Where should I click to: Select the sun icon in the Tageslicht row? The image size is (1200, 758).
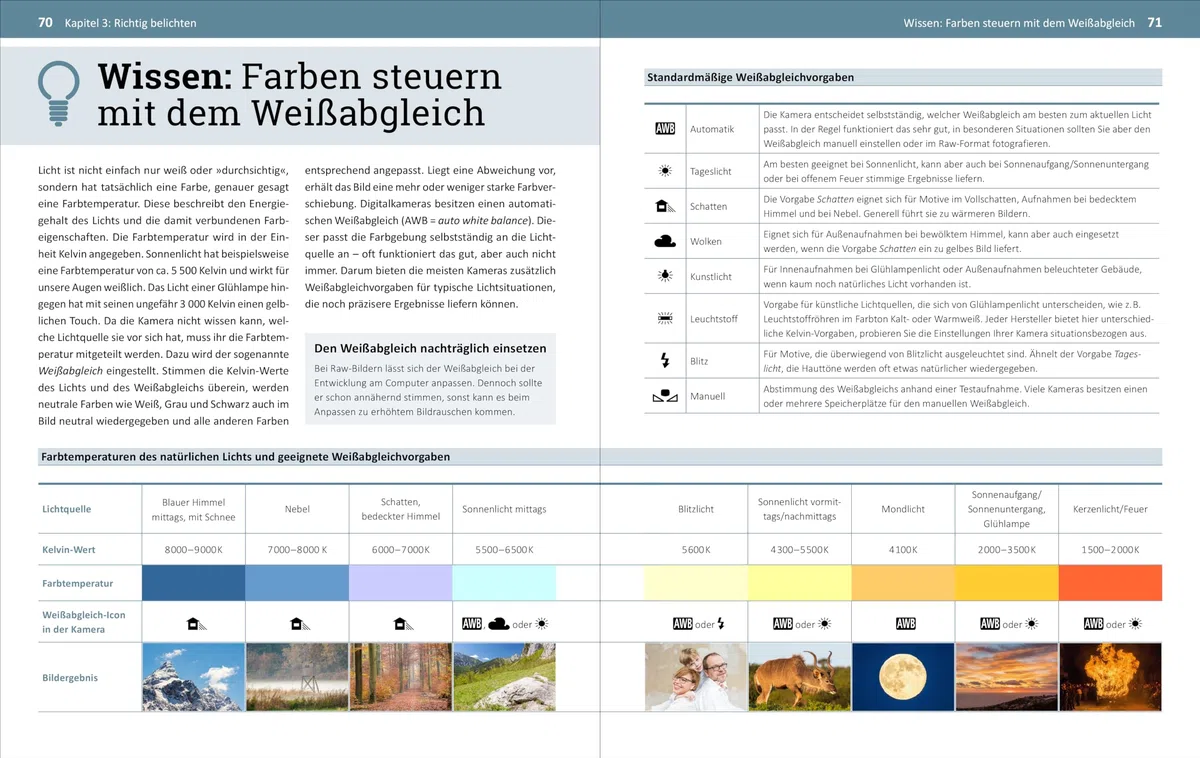coord(665,171)
